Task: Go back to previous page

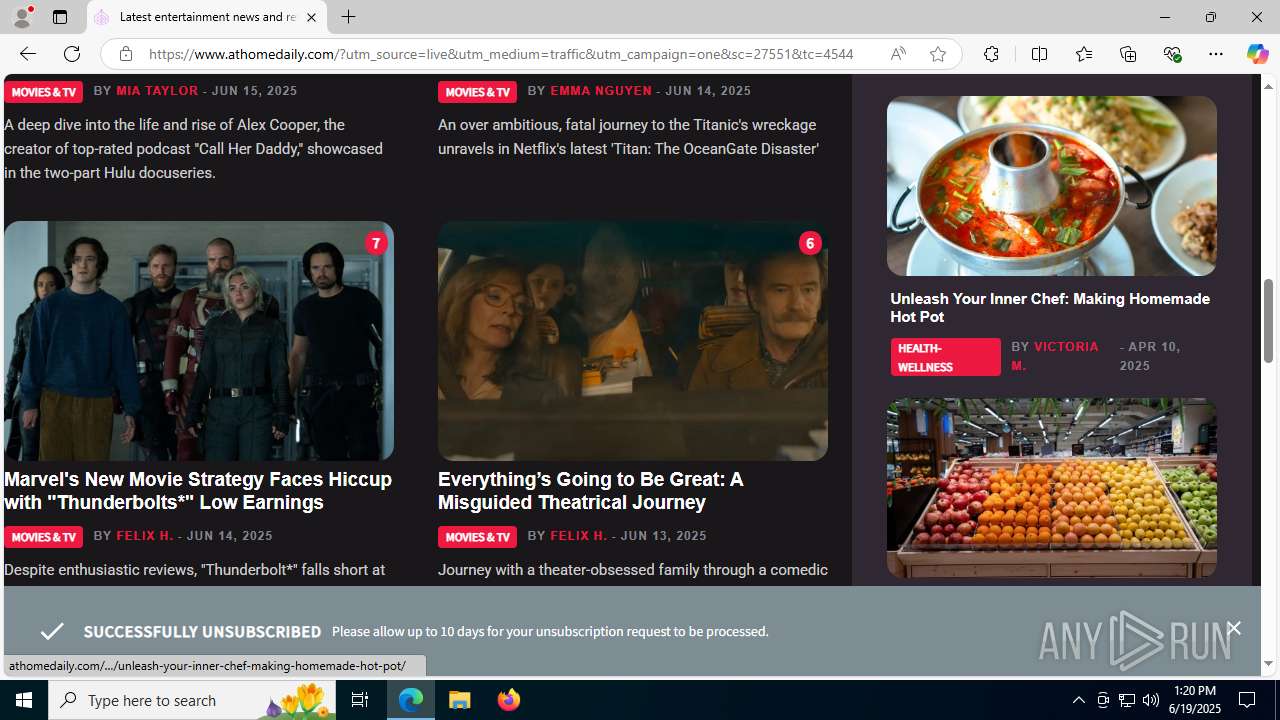Action: coord(27,54)
